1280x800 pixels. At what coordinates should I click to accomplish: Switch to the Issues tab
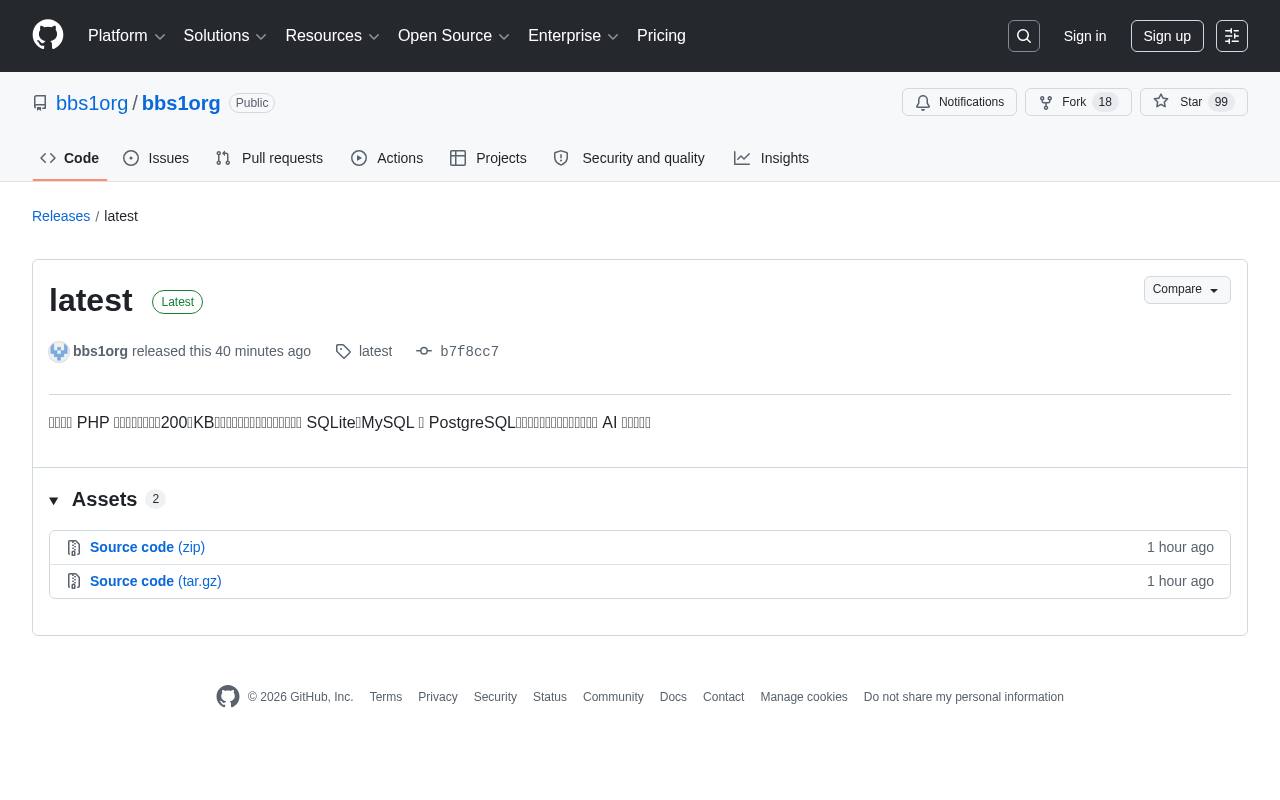[156, 158]
